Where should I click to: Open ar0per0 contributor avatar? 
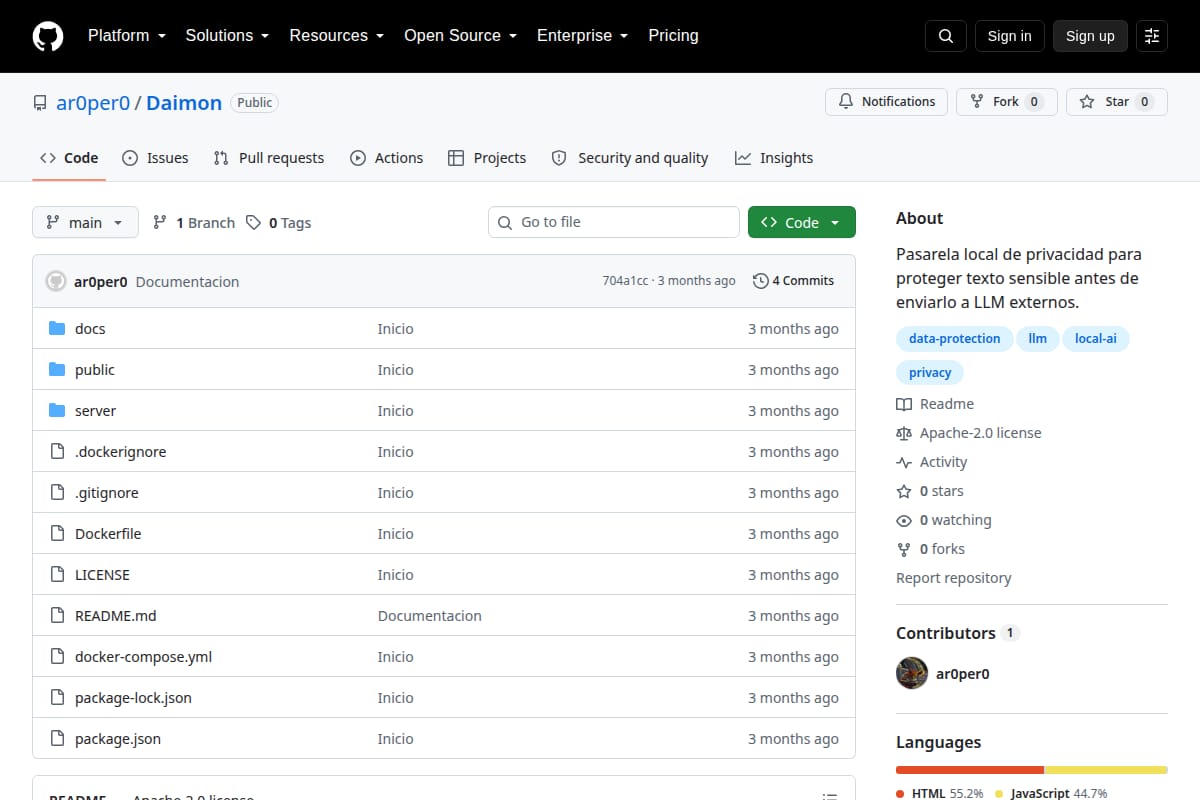pos(912,673)
